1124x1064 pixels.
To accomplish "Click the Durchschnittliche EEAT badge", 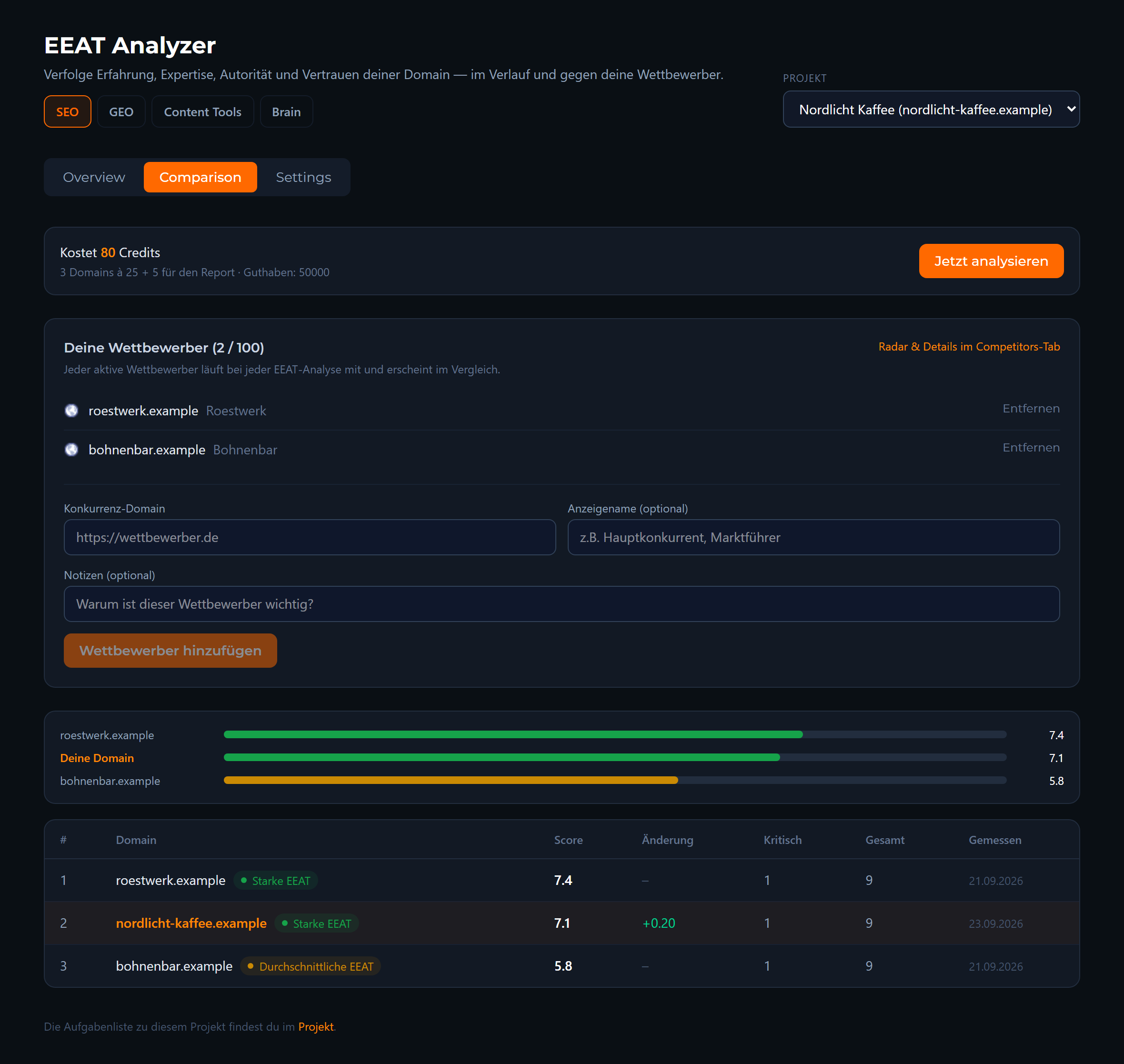I will click(x=311, y=966).
